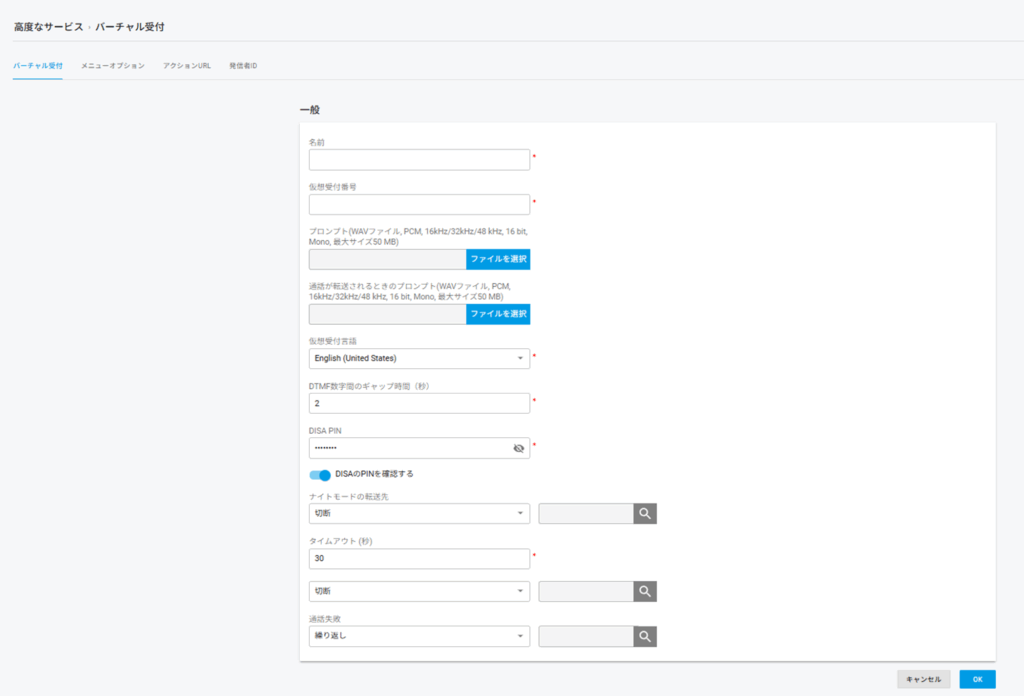Focus the 仮想受付番号 input field
Screen dimensions: 1024x696
click(x=419, y=205)
